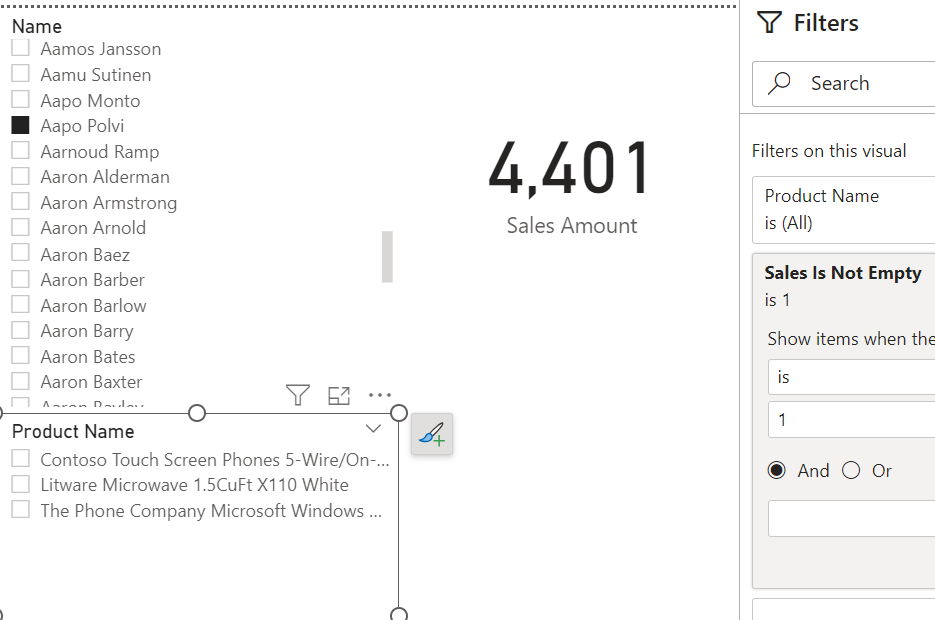This screenshot has height=620, width=935.
Task: Click the filter funnel icon above slicer
Action: (x=297, y=395)
